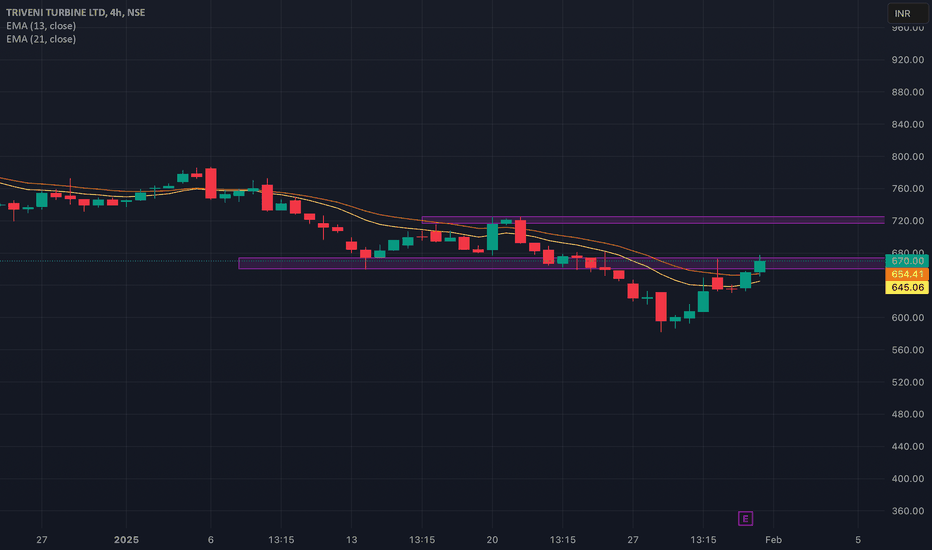
Task: Click the 600.00 price axis label
Action: click(x=908, y=318)
